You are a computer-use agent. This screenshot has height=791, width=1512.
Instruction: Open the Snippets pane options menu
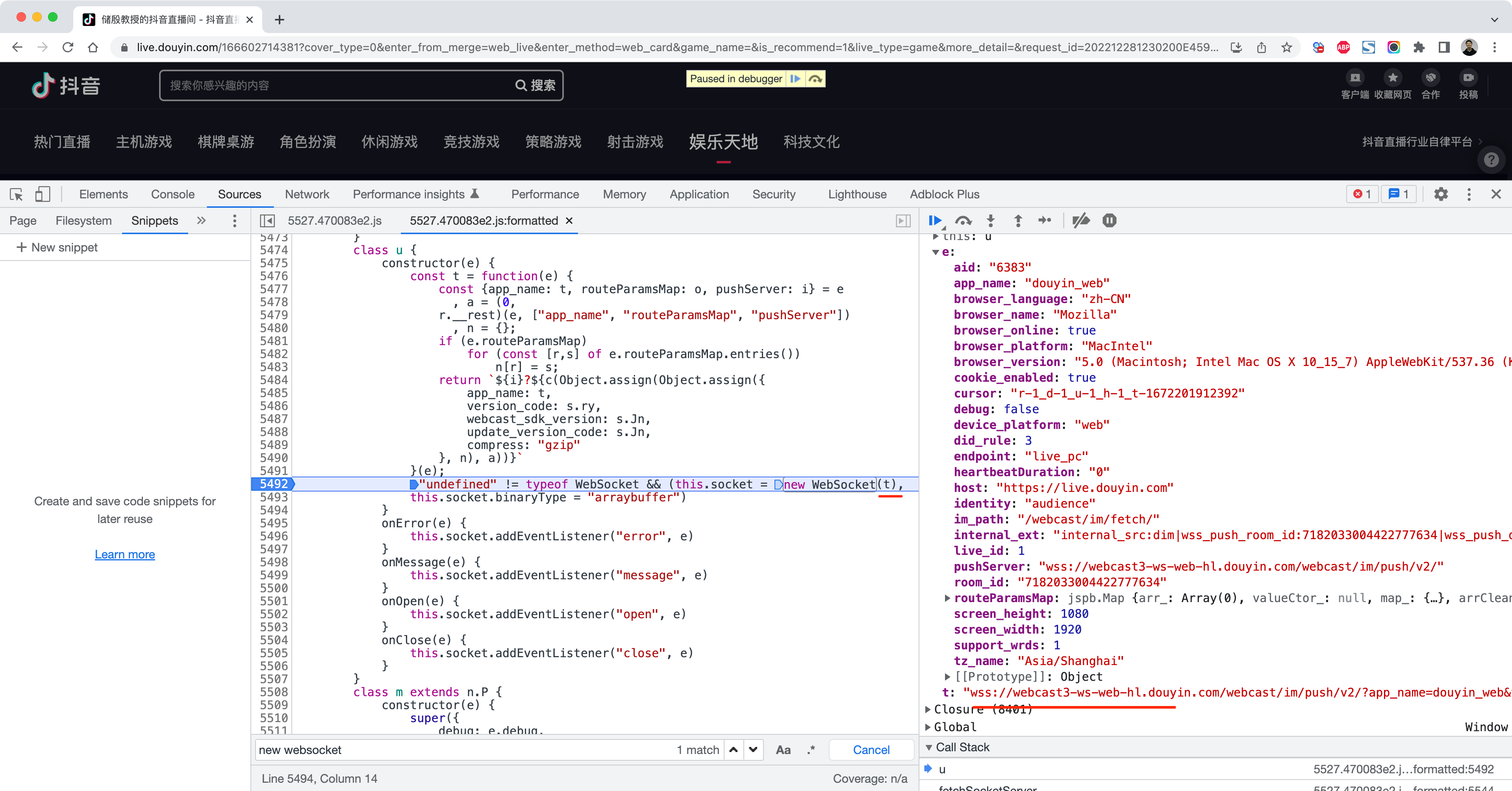(x=235, y=221)
